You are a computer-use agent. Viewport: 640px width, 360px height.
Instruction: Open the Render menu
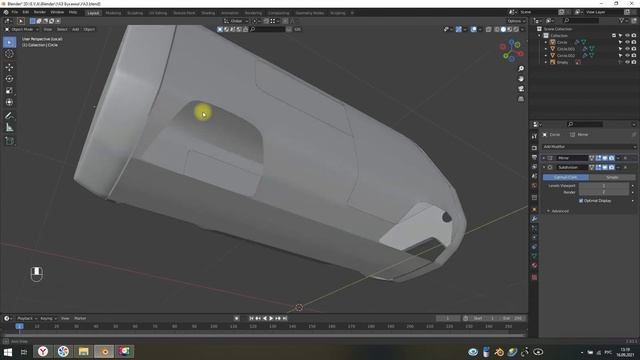(x=40, y=13)
